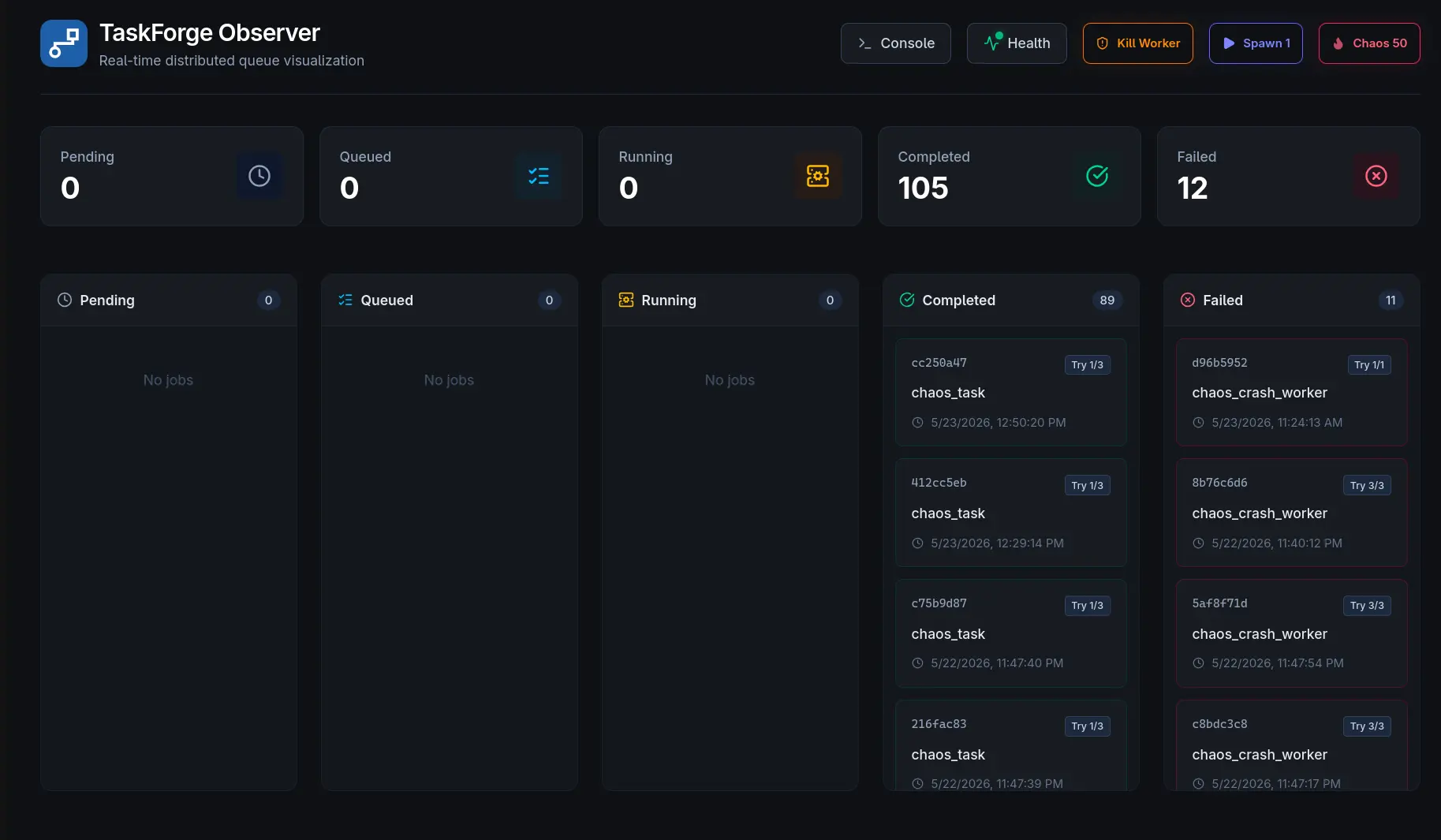Click the Pending column count badge
Image resolution: width=1441 pixels, height=840 pixels.
(x=268, y=301)
